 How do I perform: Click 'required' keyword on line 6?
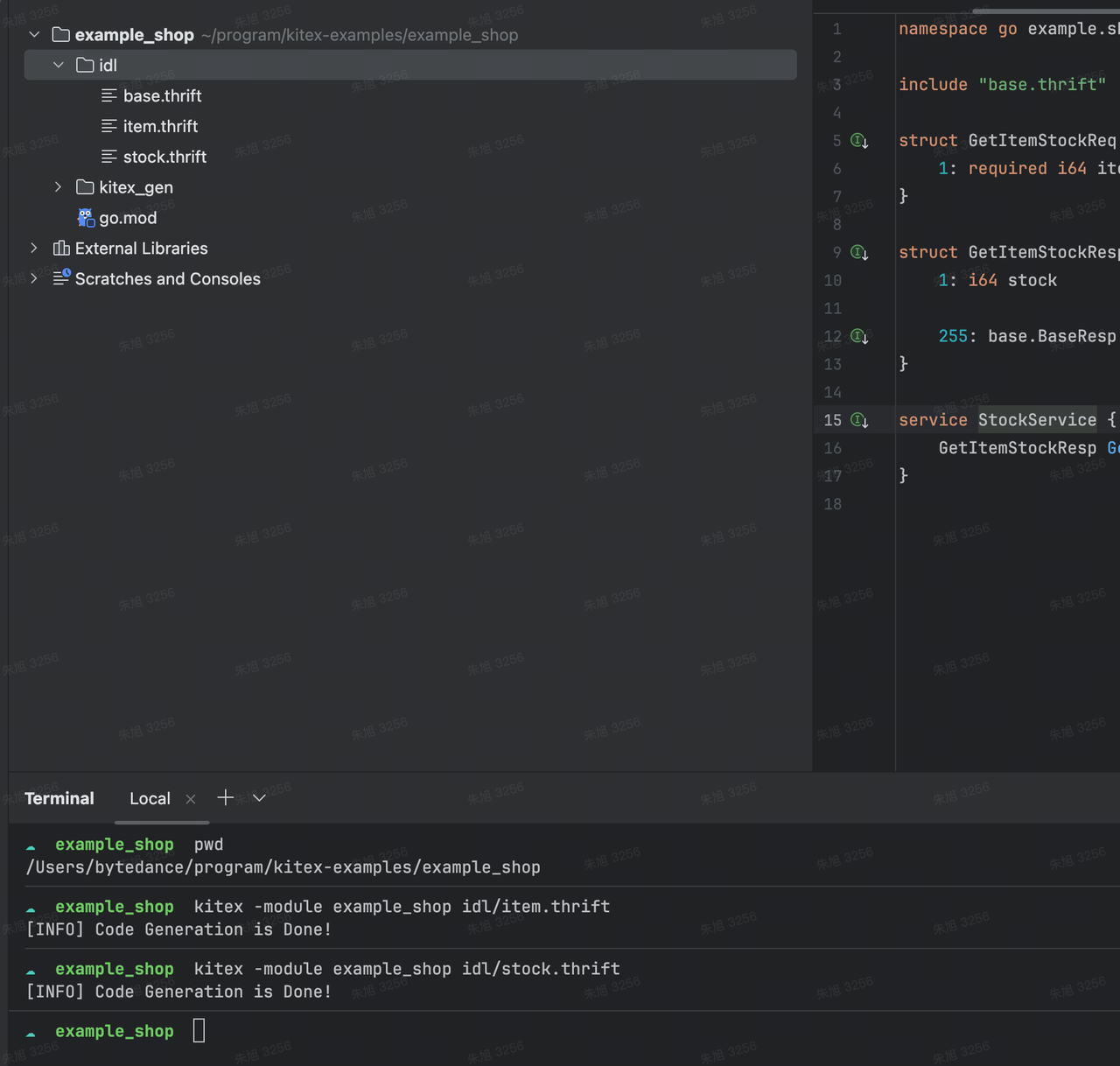coord(1007,168)
